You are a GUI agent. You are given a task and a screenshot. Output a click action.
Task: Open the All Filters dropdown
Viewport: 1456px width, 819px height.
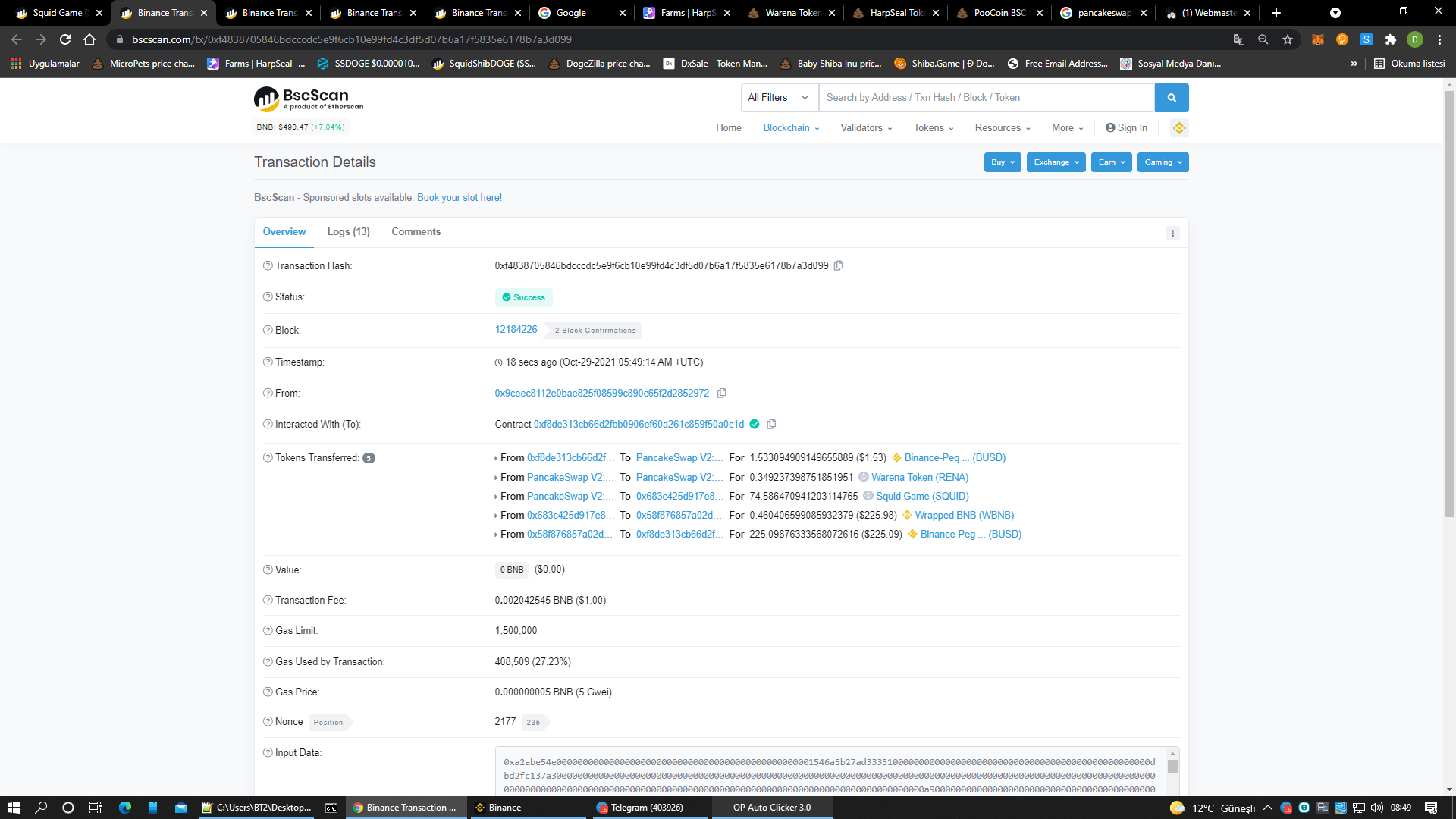click(x=780, y=98)
